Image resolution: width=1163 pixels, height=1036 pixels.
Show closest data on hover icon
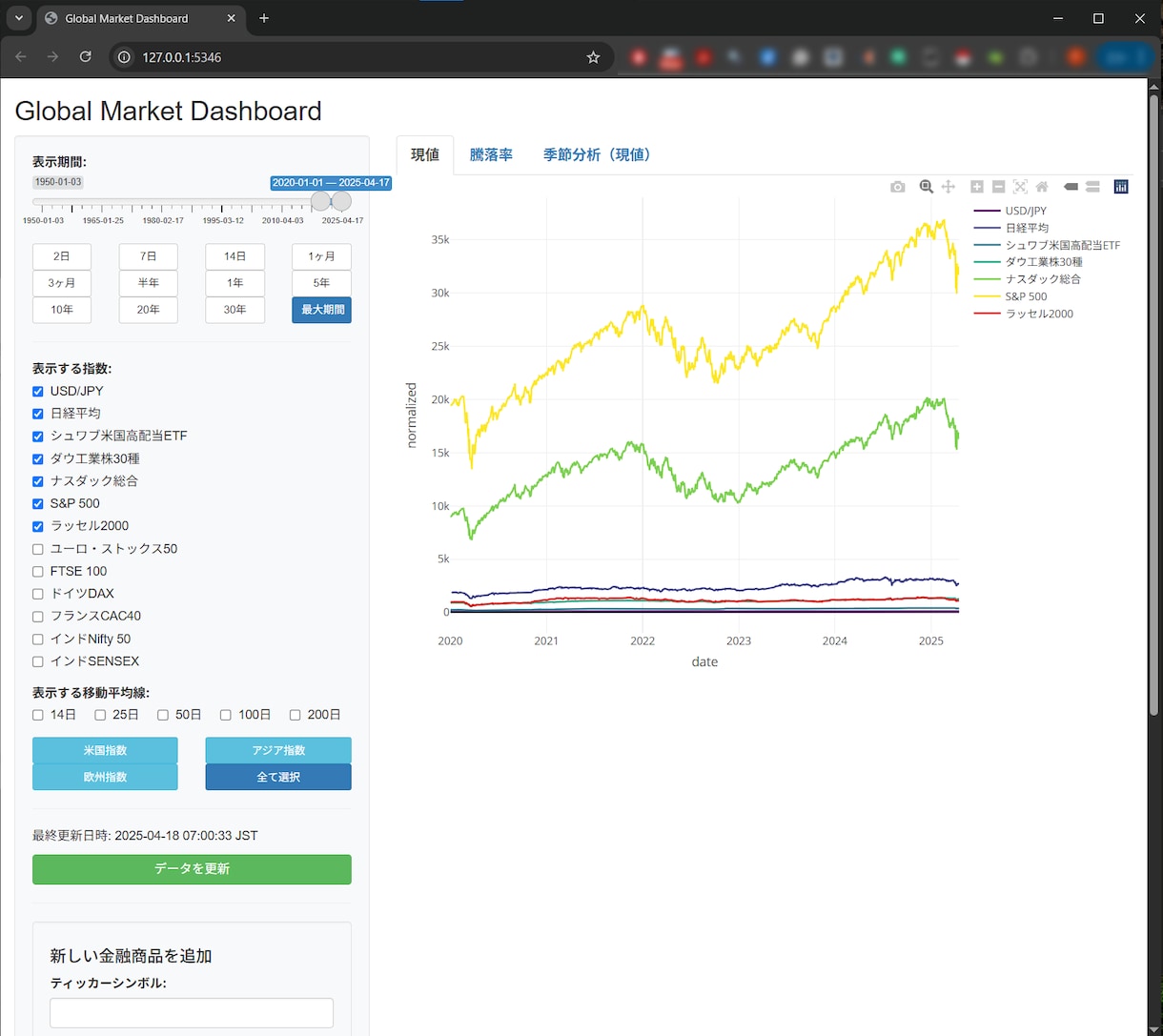[1071, 187]
